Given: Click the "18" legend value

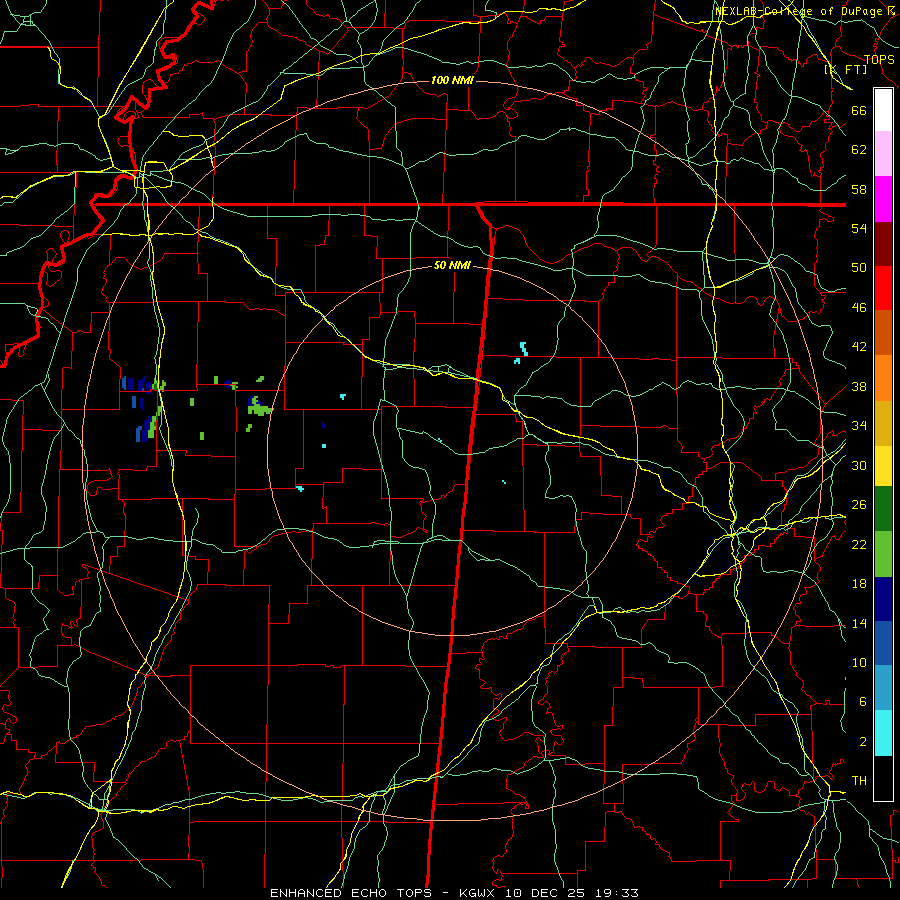Looking at the screenshot, I should click(x=859, y=584).
